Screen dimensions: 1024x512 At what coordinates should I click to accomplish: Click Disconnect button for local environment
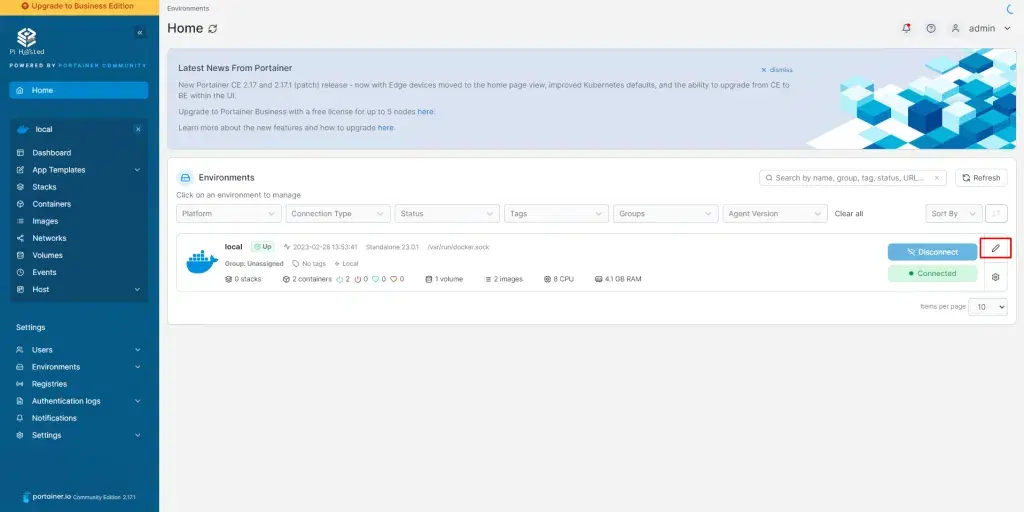tap(933, 252)
